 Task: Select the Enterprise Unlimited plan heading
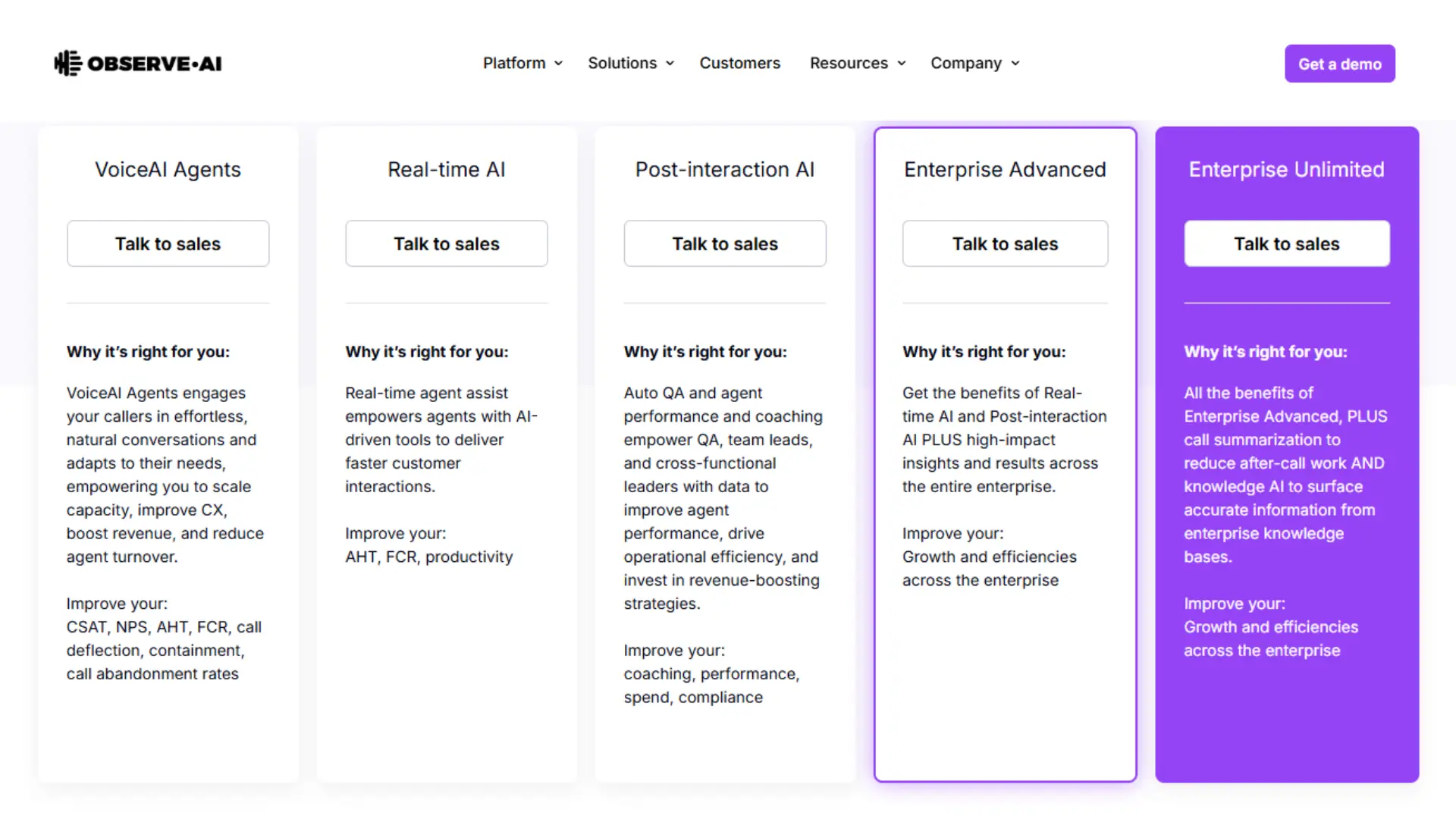(x=1286, y=169)
